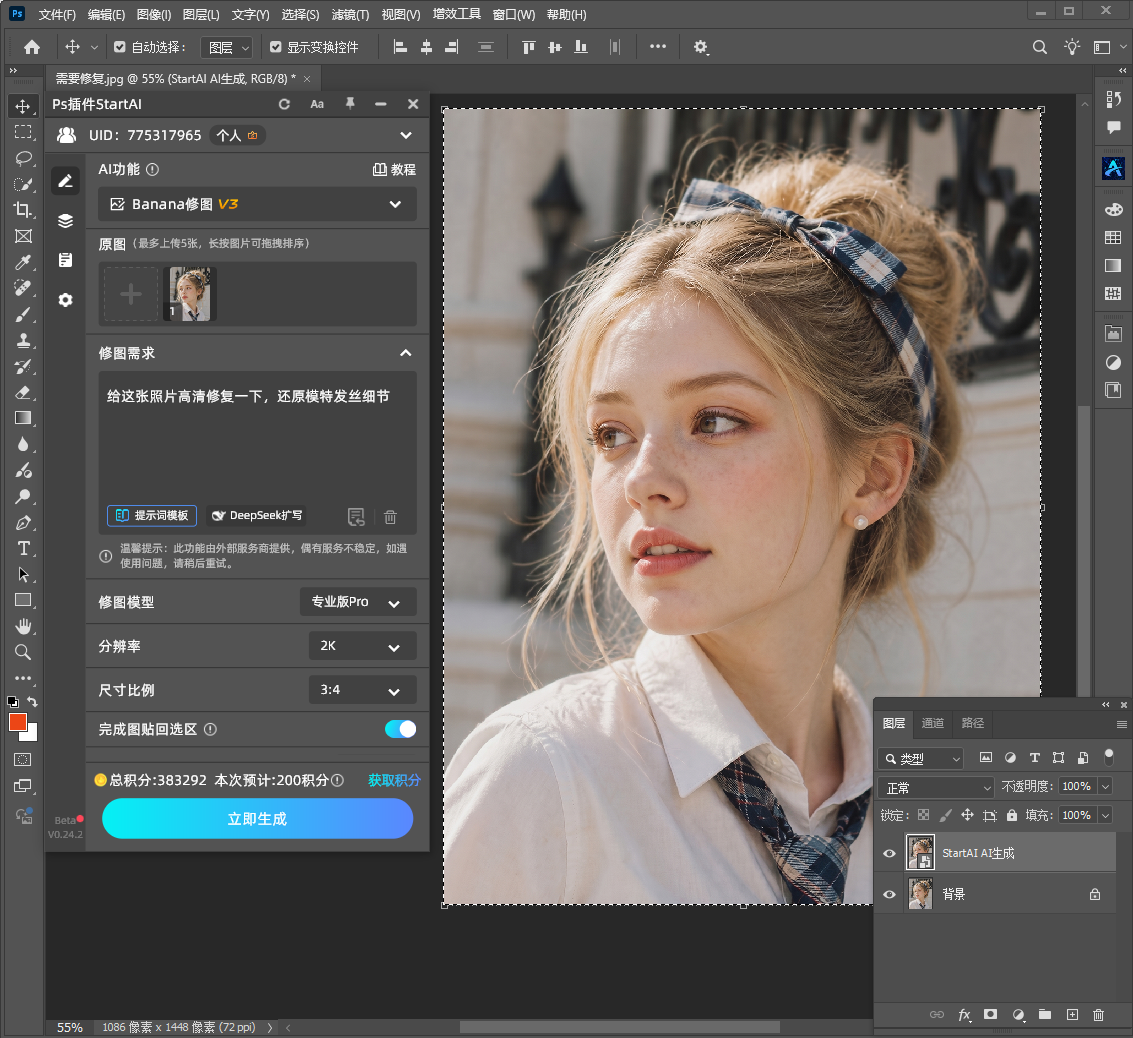
Task: Select the Horizontal Type tool
Action: [22, 548]
